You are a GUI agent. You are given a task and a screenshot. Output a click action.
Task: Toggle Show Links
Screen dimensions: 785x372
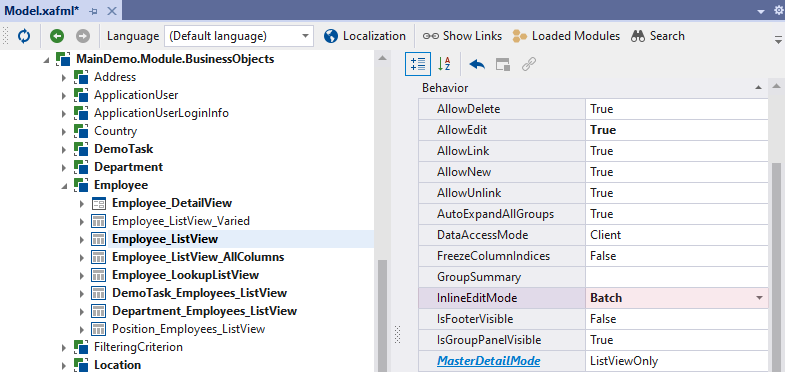(x=462, y=36)
